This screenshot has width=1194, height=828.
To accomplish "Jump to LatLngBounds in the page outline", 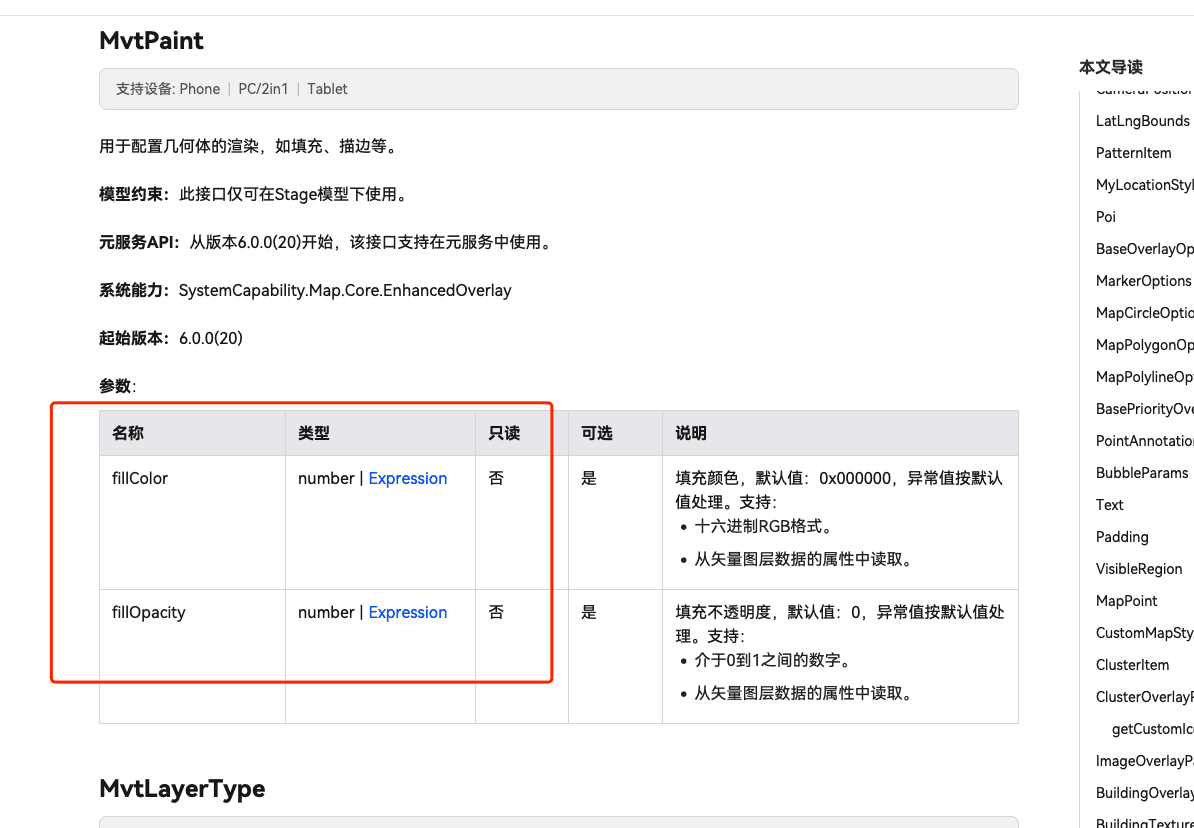I will 1142,121.
